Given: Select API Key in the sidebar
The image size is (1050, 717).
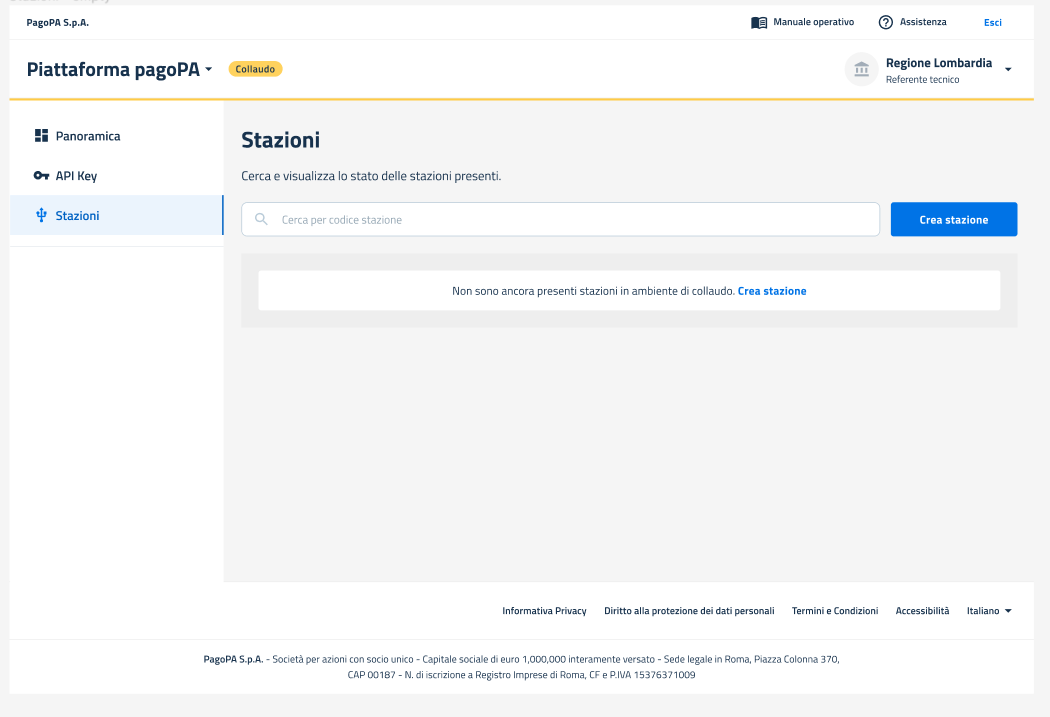Looking at the screenshot, I should 76,176.
